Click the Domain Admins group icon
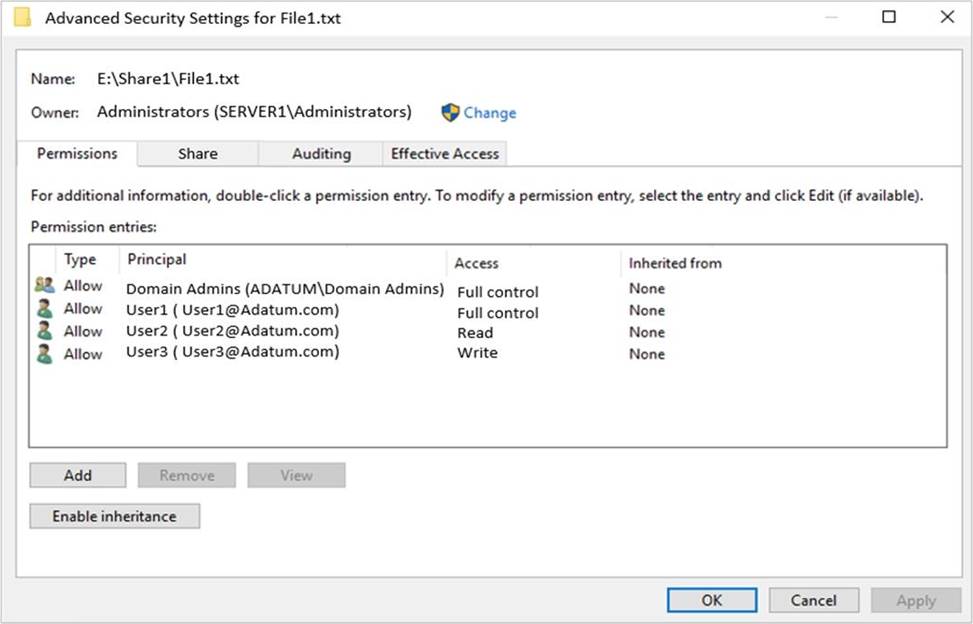Image resolution: width=973 pixels, height=624 pixels. [x=44, y=286]
